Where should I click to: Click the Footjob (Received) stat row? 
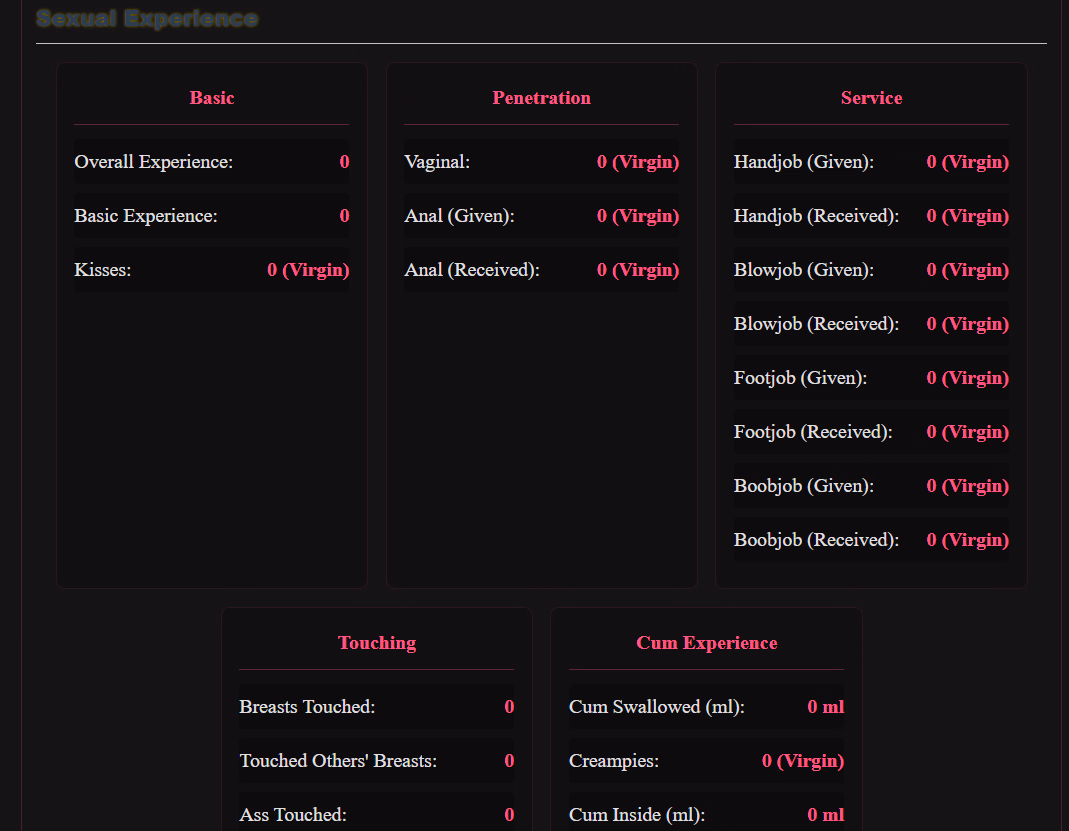[871, 432]
